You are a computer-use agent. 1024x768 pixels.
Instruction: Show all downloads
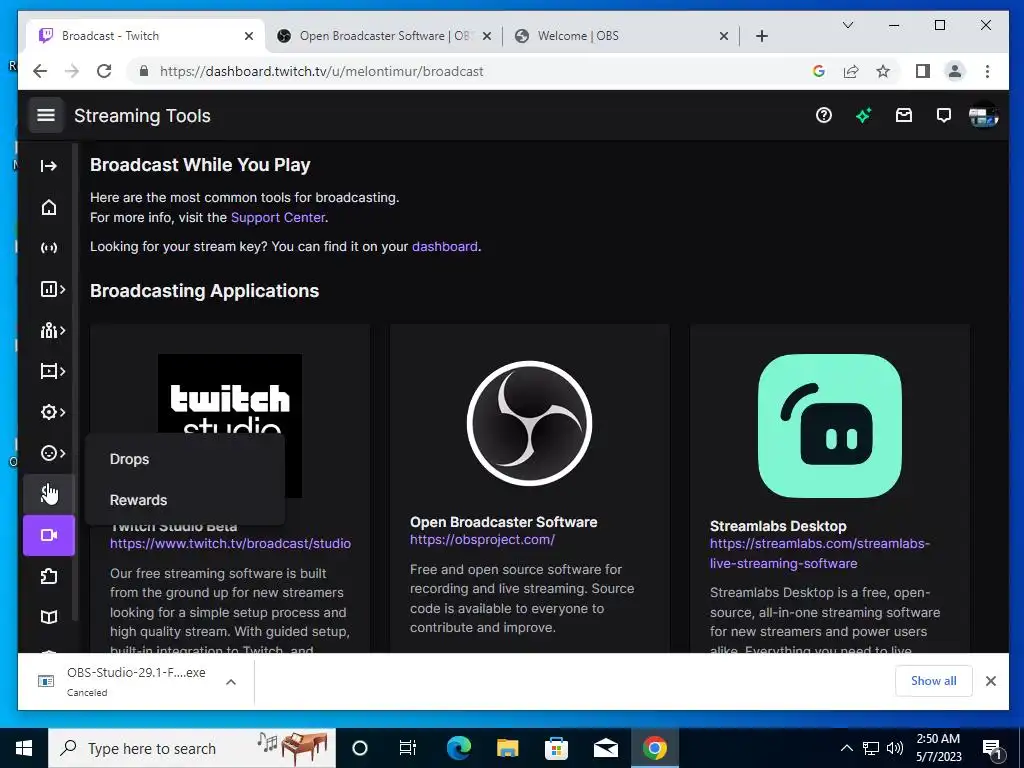[x=933, y=680]
